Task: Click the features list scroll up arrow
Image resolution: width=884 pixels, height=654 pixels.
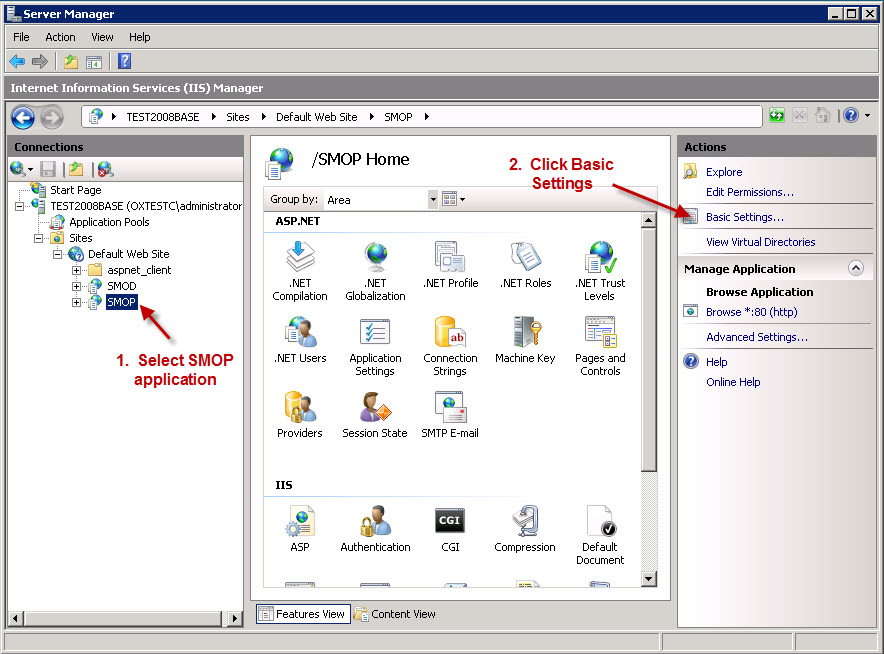Action: click(x=649, y=220)
